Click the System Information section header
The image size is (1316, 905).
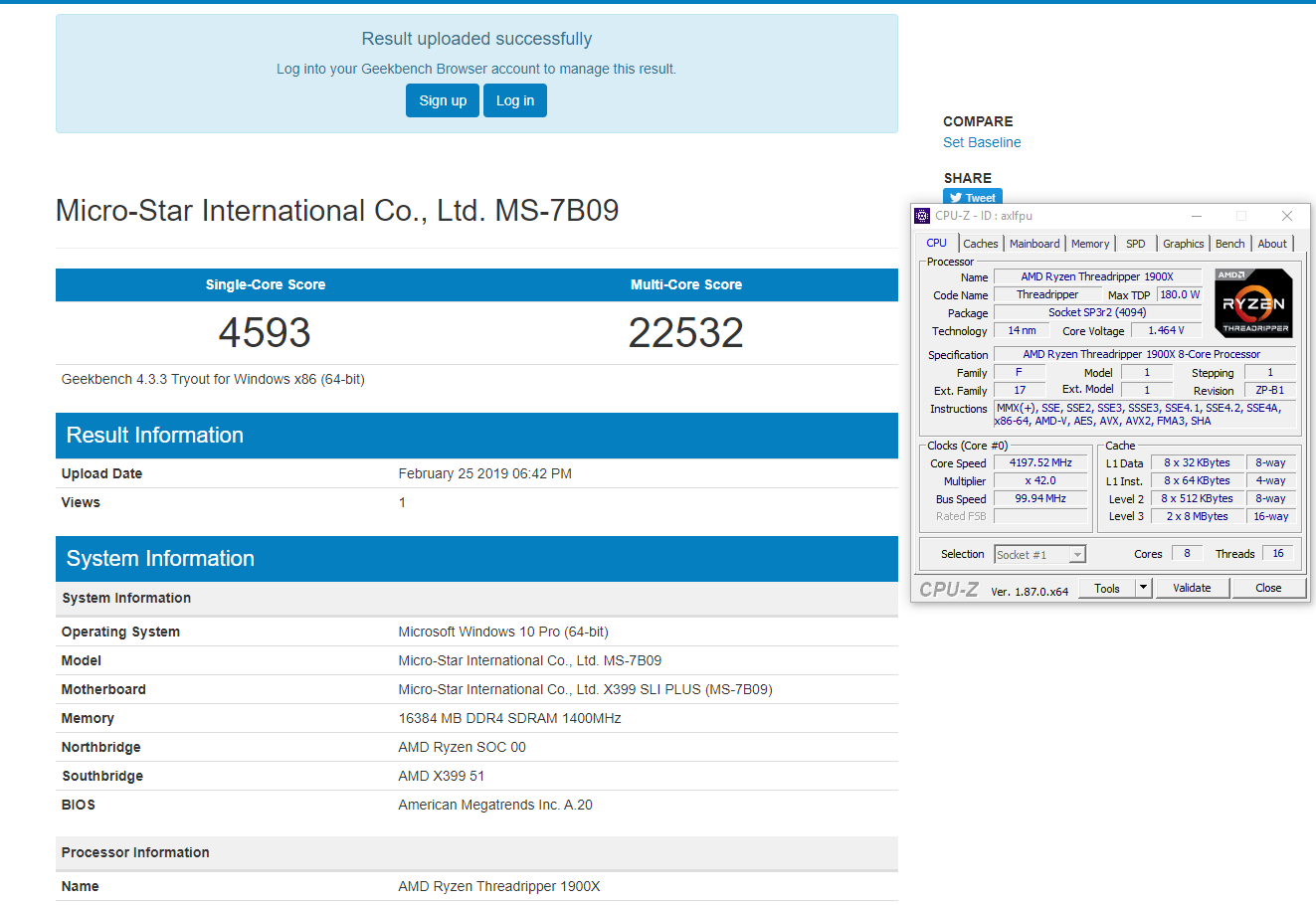(476, 559)
